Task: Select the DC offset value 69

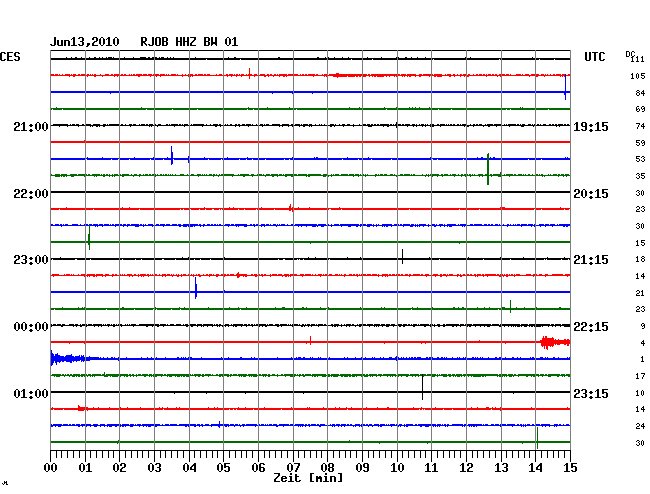Action: coord(640,109)
